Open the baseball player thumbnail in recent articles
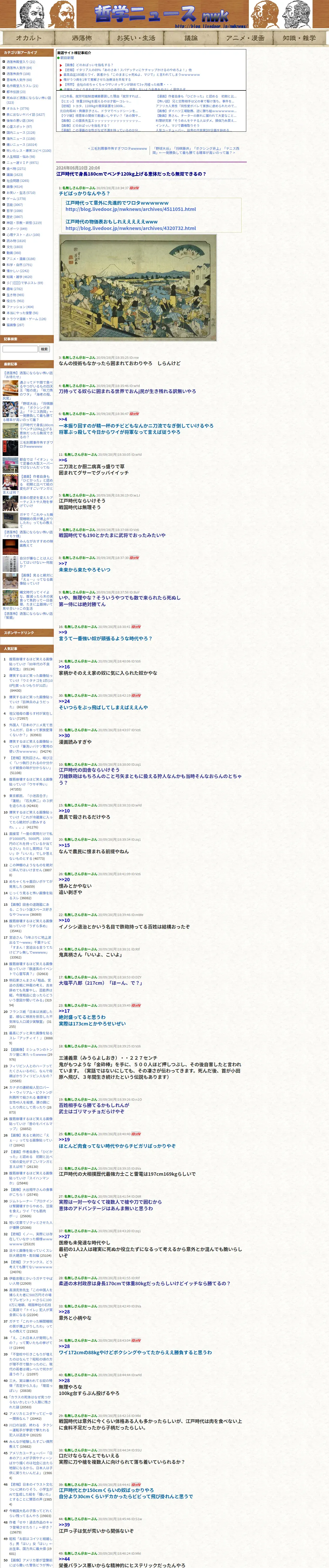This screenshot has width=329, height=1568. 10,409
